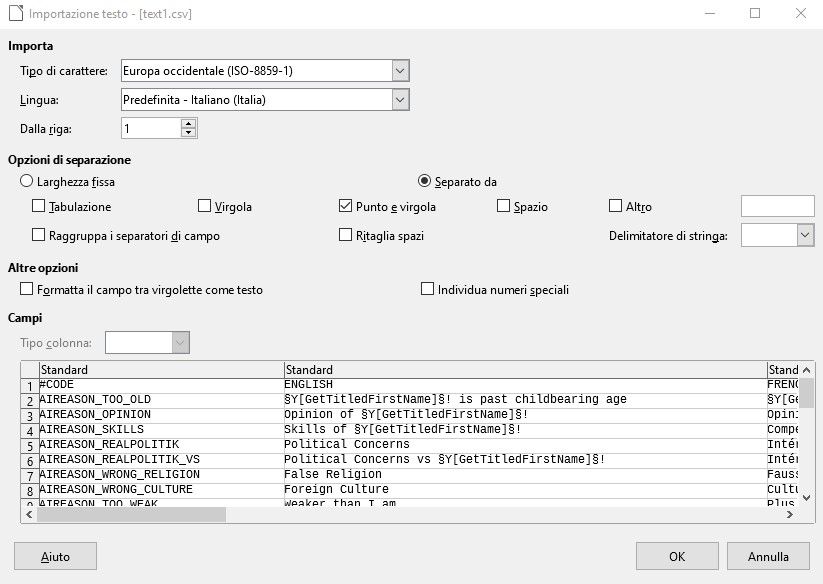Image resolution: width=823 pixels, height=584 pixels.
Task: Click the AIREASON_WRONG_RELIGION cell
Action: pos(162,474)
